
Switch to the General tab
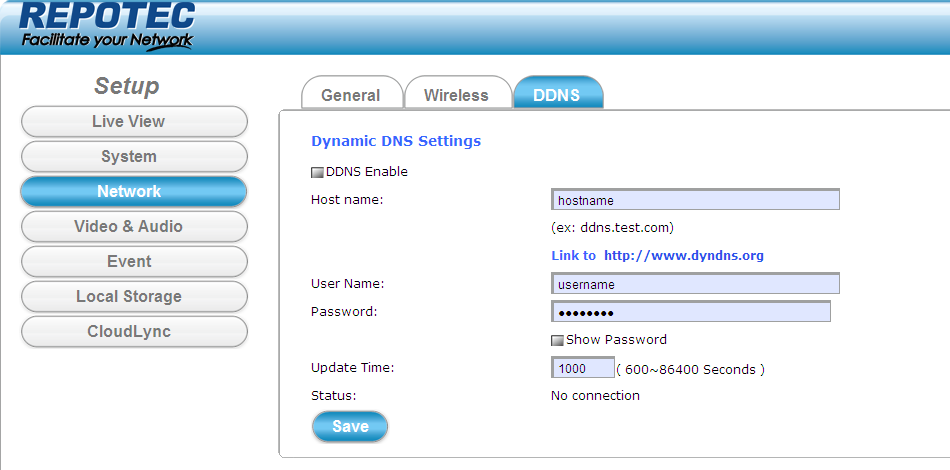pos(351,95)
